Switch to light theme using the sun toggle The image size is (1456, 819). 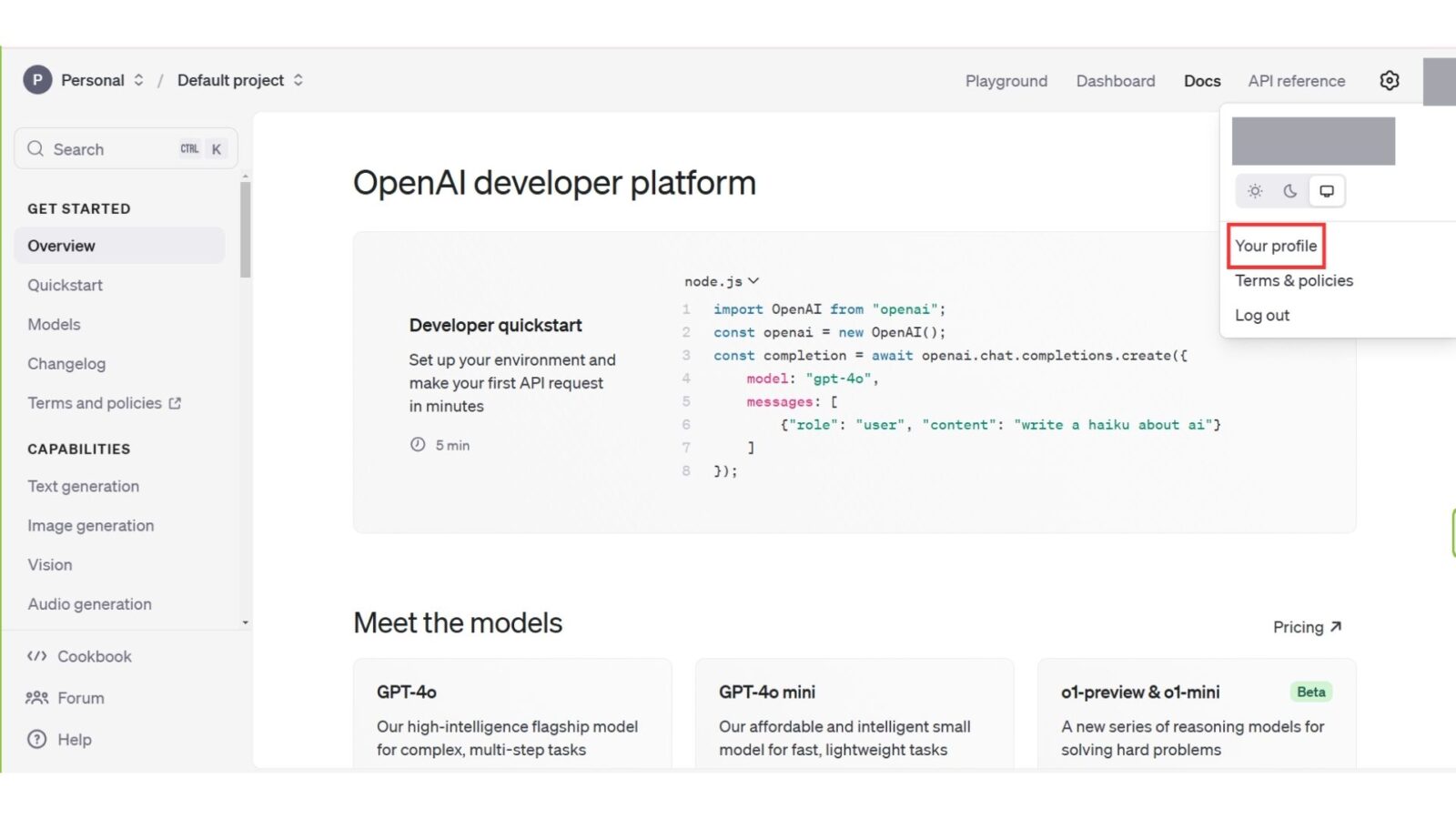(1255, 191)
